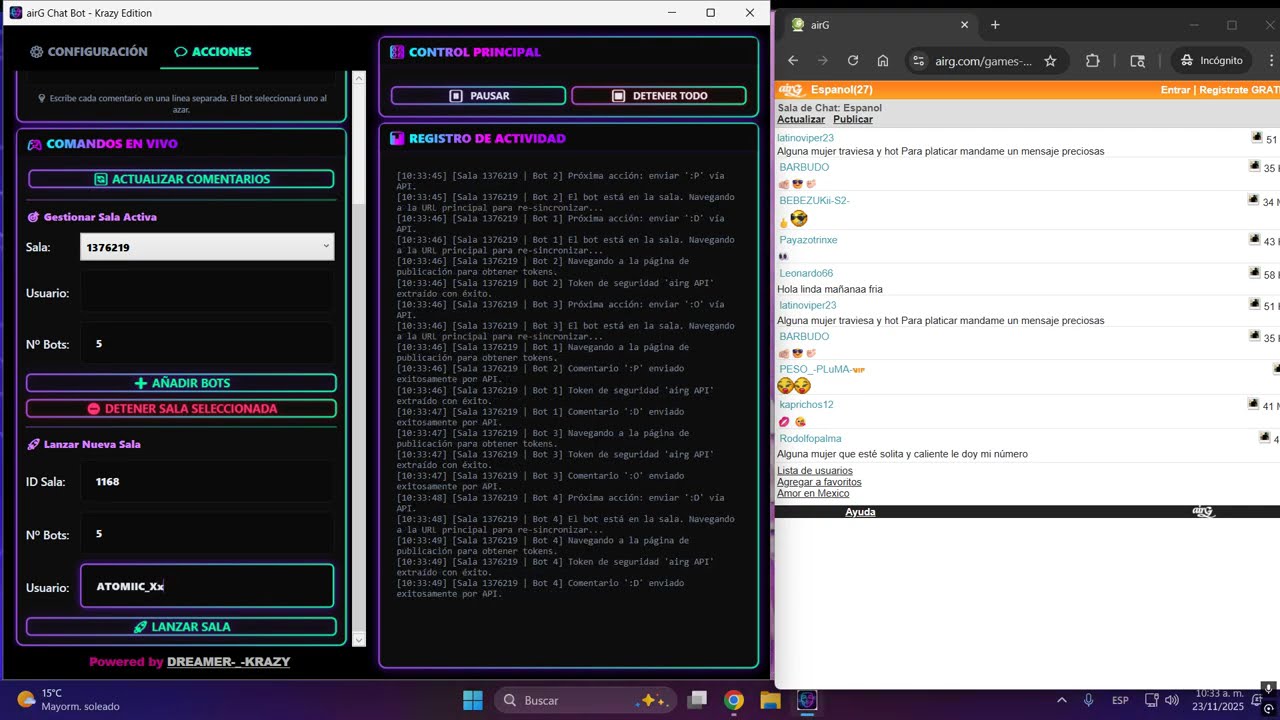Bookmark the page with the star icon
1280x720 pixels.
coord(1050,61)
